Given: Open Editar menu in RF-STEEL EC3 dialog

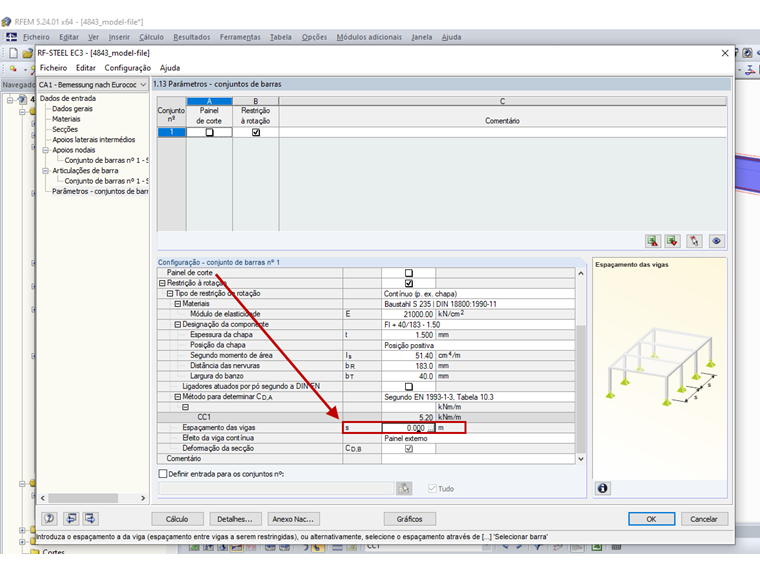Looking at the screenshot, I should tap(85, 68).
